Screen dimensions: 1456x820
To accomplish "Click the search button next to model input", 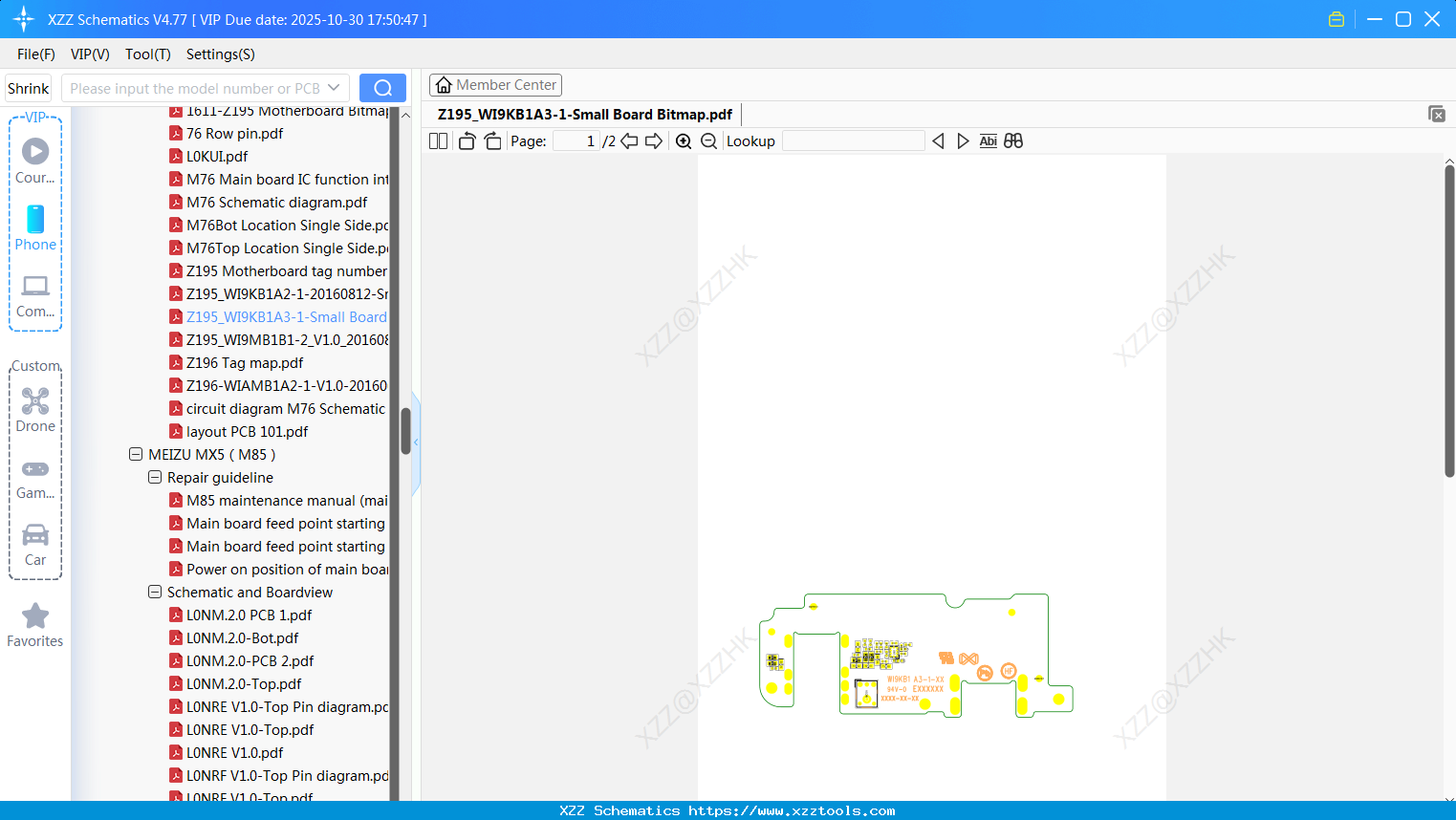I will [x=382, y=88].
